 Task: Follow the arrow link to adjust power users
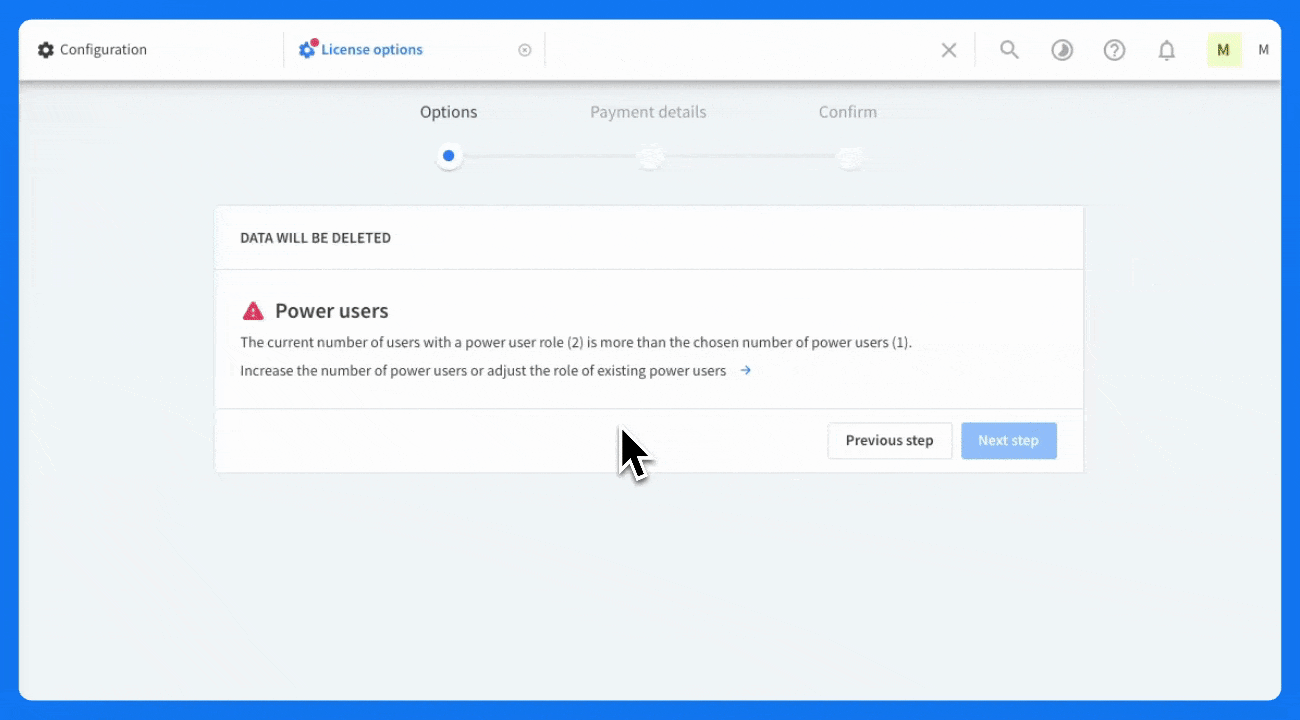click(x=745, y=370)
